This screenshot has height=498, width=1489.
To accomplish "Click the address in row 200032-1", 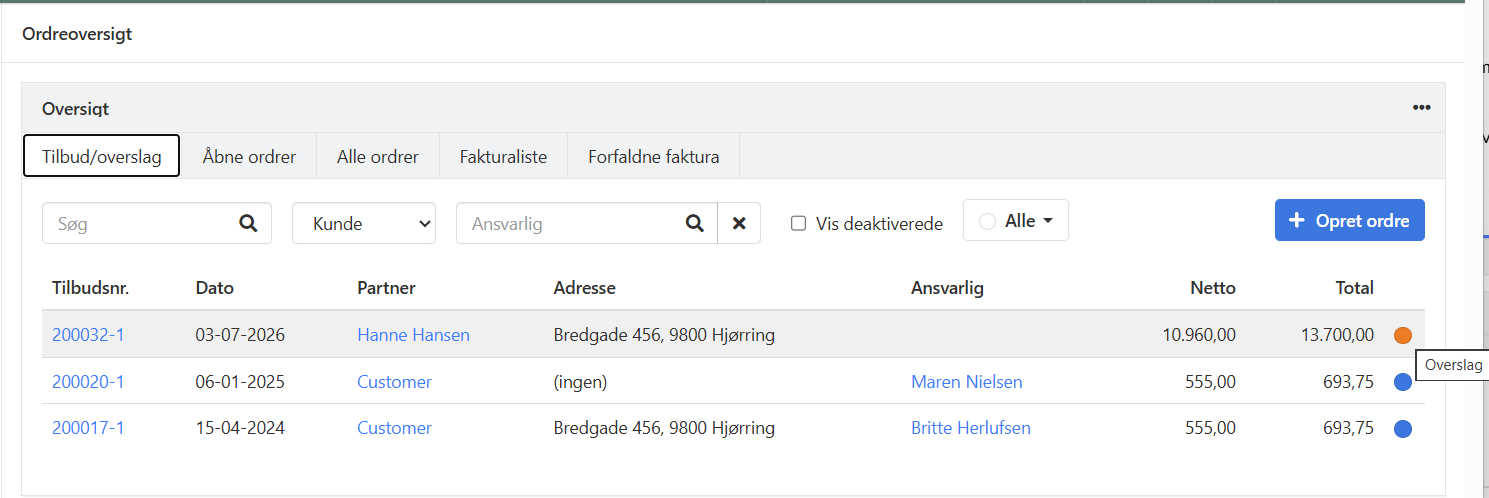I will click(664, 335).
